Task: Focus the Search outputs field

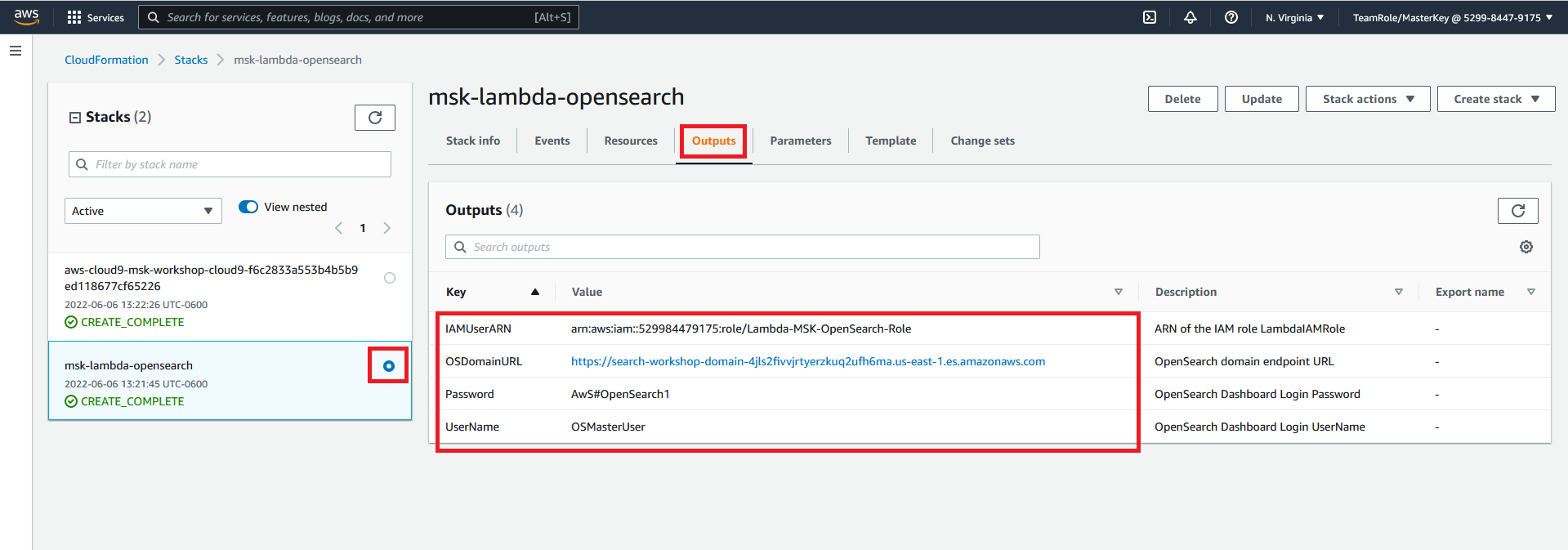Action: coord(742,247)
